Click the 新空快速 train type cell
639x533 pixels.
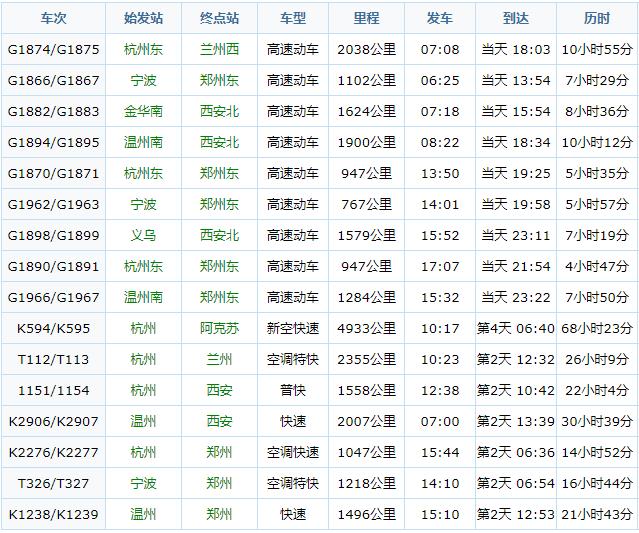pyautogui.click(x=293, y=328)
